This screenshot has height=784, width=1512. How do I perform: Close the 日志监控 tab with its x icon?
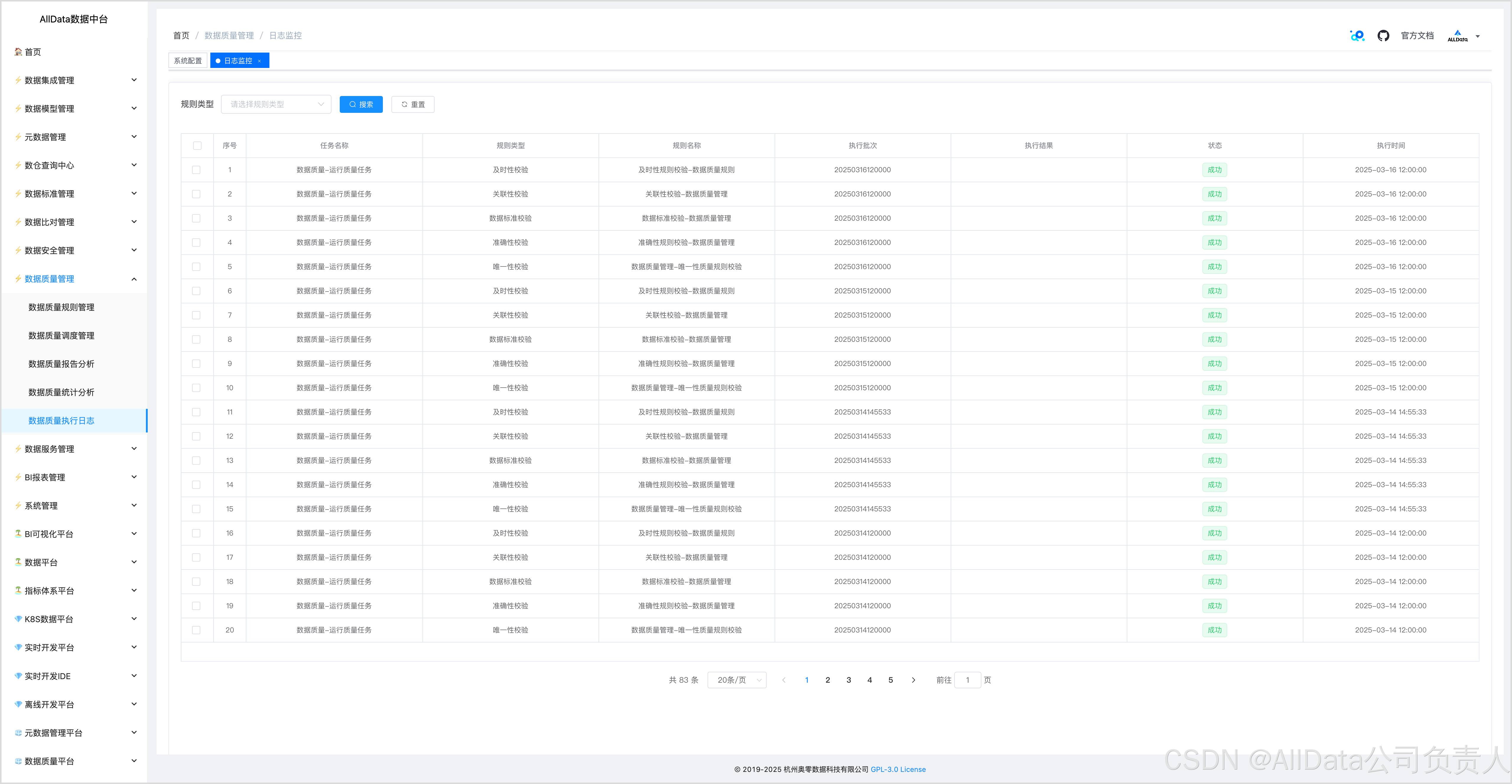click(x=259, y=61)
